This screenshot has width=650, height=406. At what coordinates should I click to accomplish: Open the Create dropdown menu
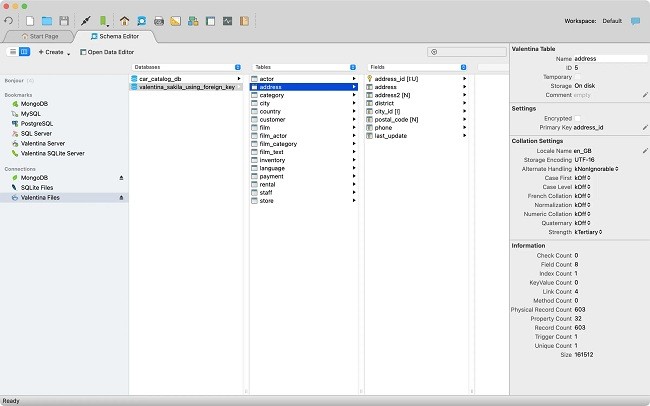54,51
